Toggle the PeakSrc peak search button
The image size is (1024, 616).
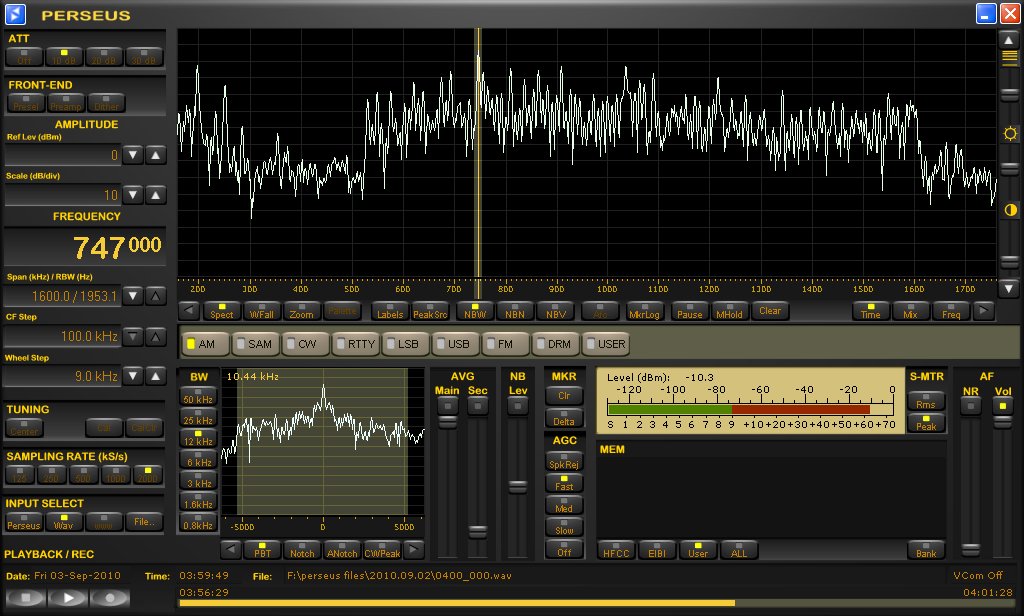pyautogui.click(x=430, y=311)
